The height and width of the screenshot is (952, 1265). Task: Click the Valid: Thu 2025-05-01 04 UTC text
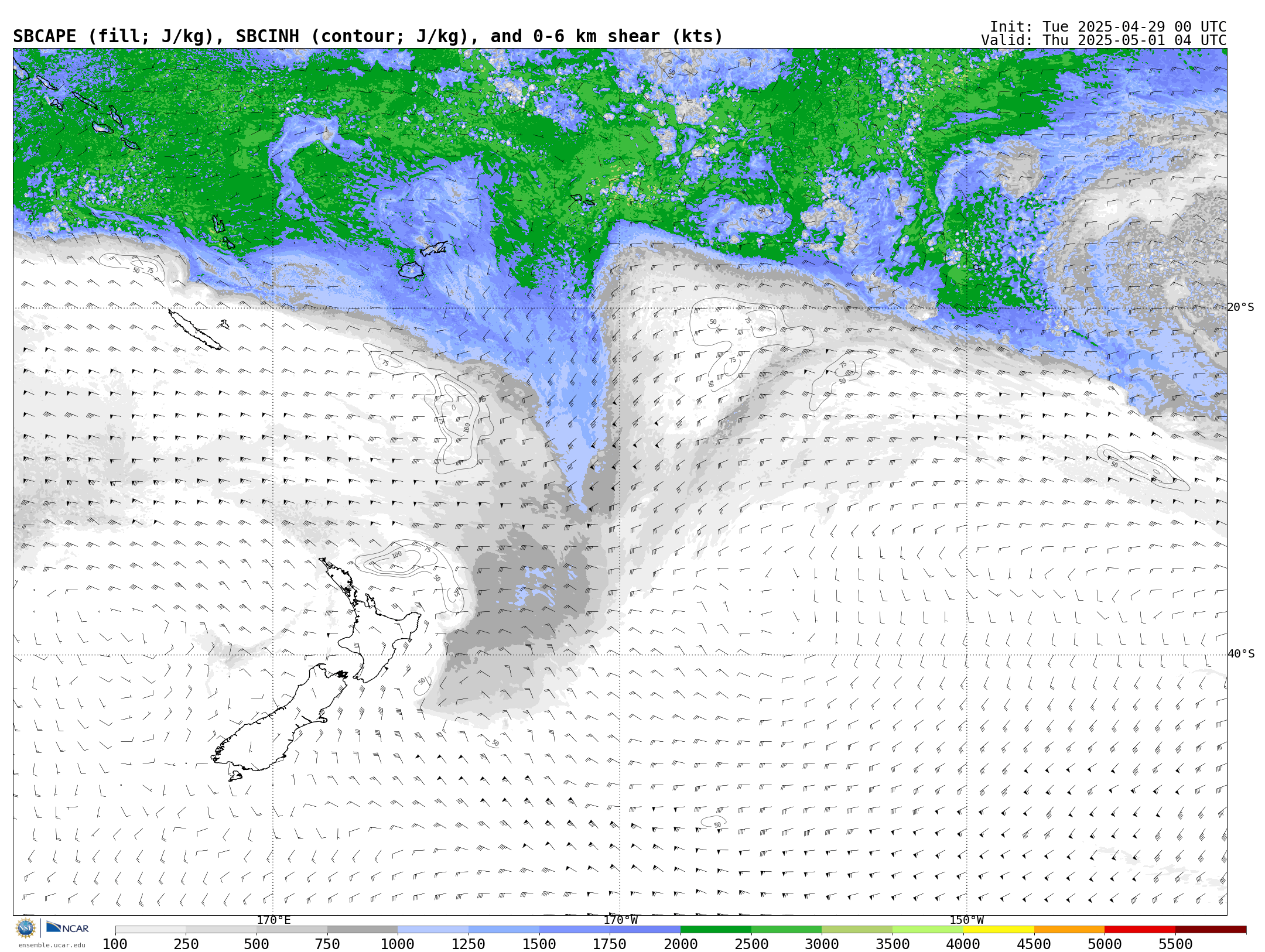pos(1104,40)
